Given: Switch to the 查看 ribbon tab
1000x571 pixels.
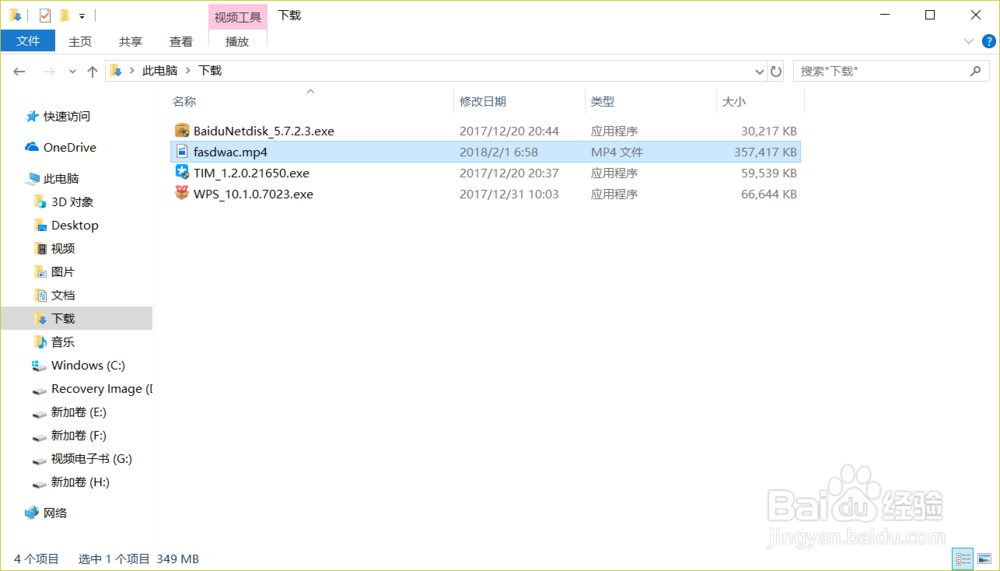Looking at the screenshot, I should tap(180, 41).
